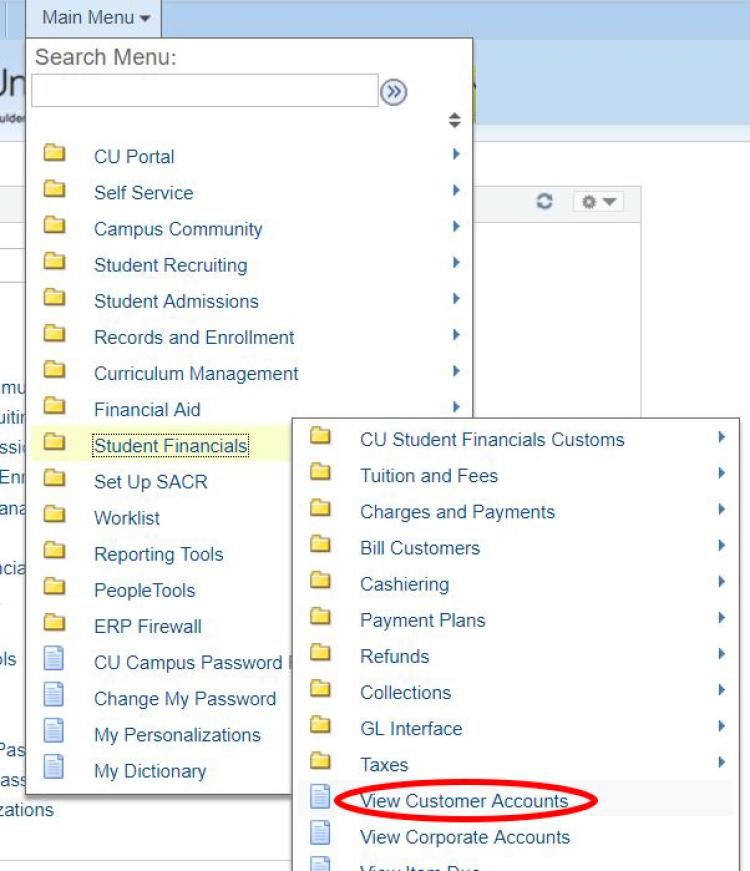The height and width of the screenshot is (871, 750).
Task: Click the PeopleTools folder icon
Action: coord(54,585)
